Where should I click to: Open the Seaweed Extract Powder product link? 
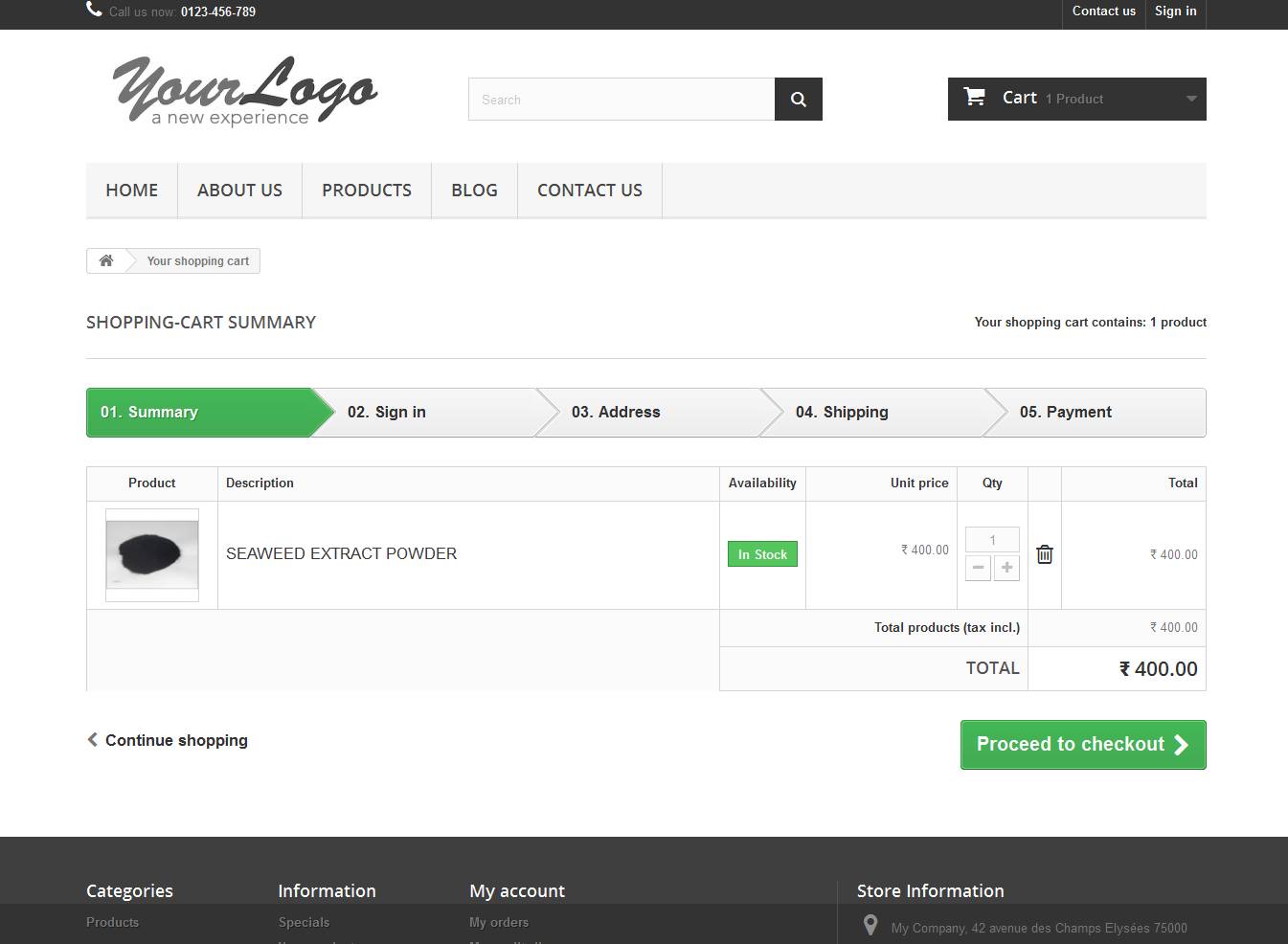[341, 553]
